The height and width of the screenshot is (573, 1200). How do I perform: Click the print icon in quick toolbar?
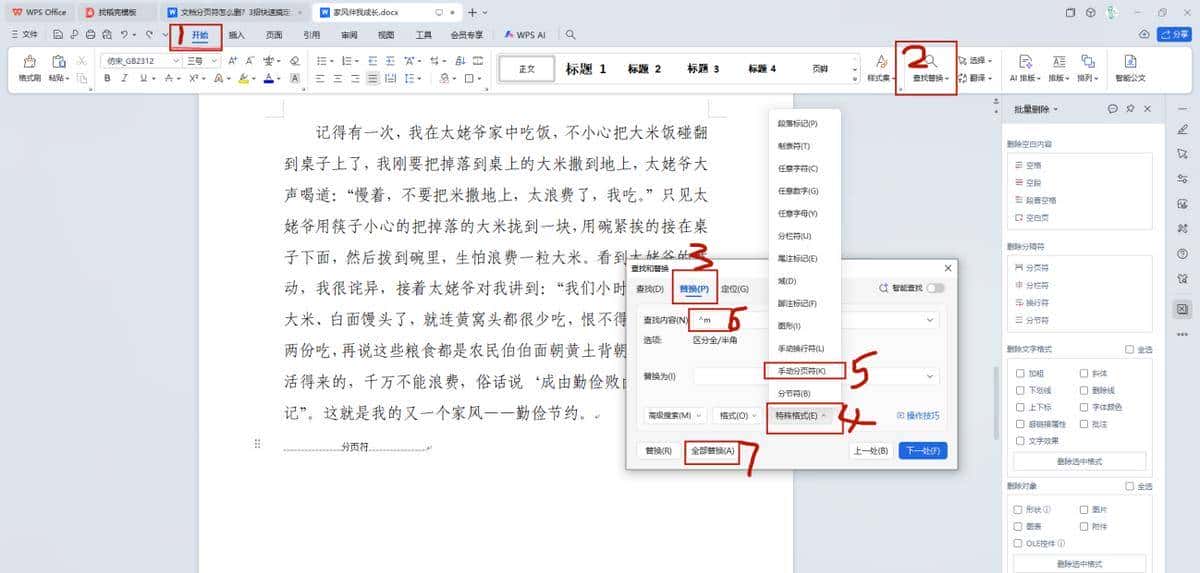91,34
